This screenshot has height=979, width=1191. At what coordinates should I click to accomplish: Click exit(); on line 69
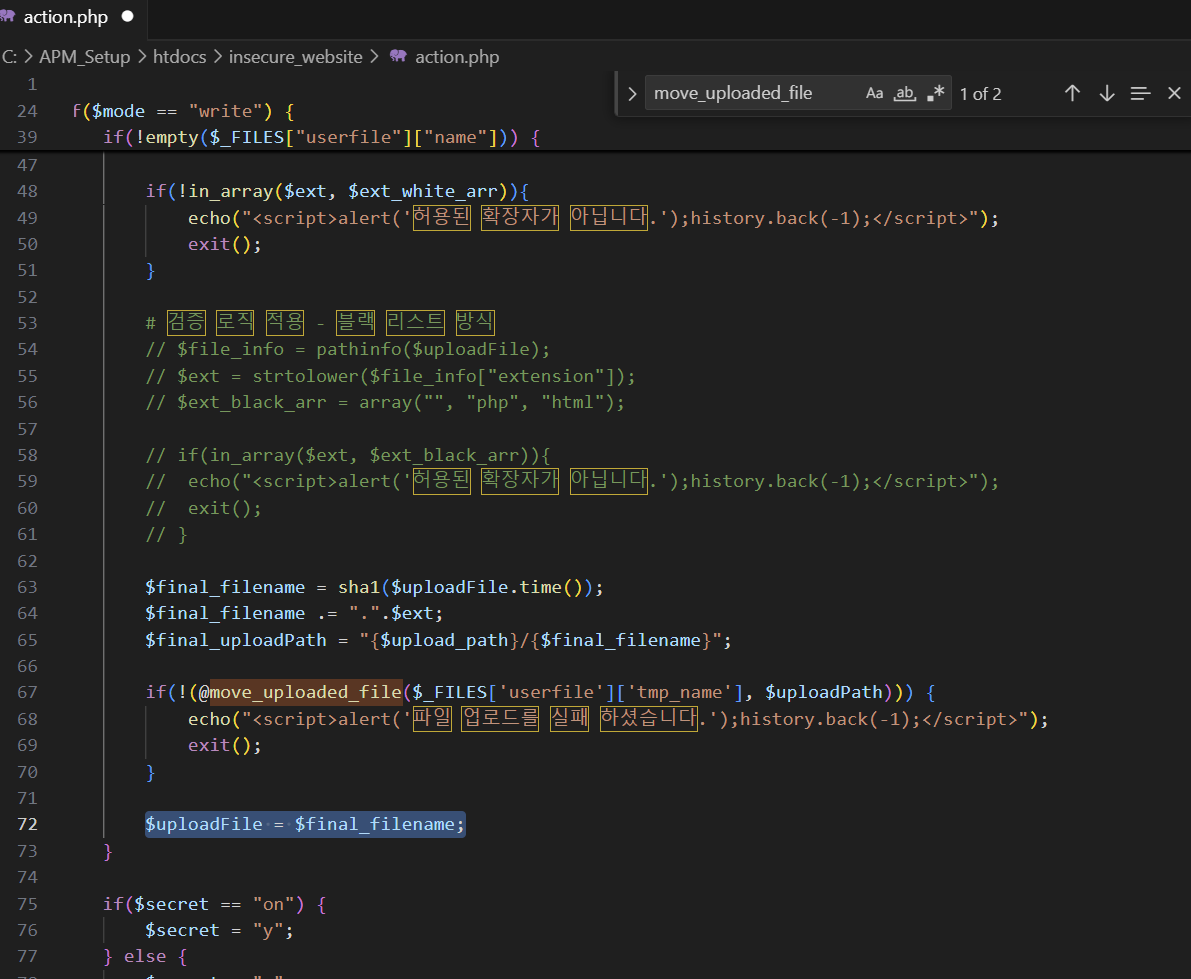[x=225, y=745]
